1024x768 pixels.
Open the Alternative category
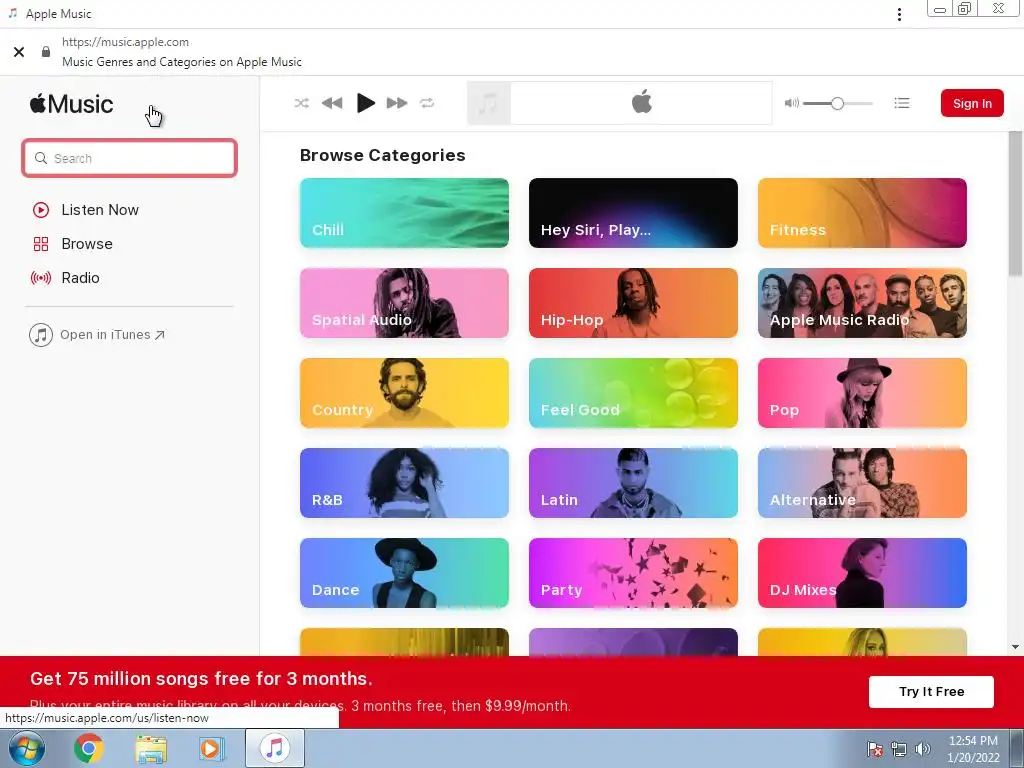coord(862,483)
